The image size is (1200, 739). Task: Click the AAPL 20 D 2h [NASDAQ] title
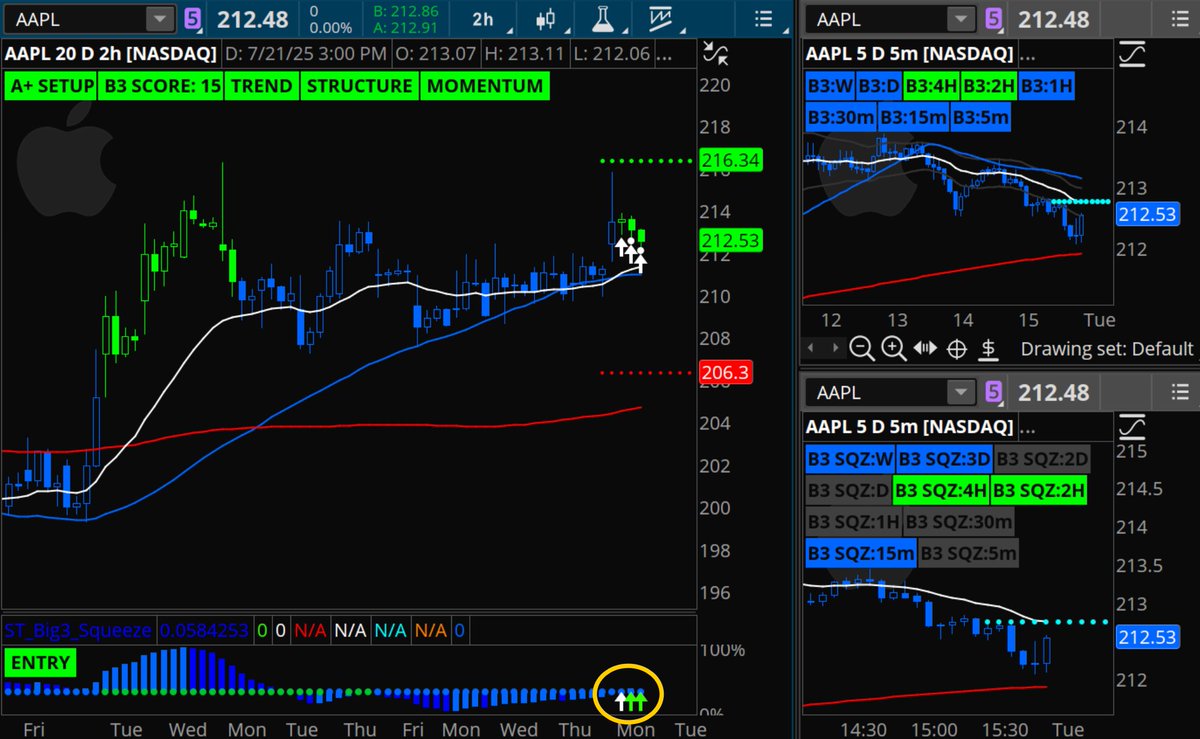(110, 53)
